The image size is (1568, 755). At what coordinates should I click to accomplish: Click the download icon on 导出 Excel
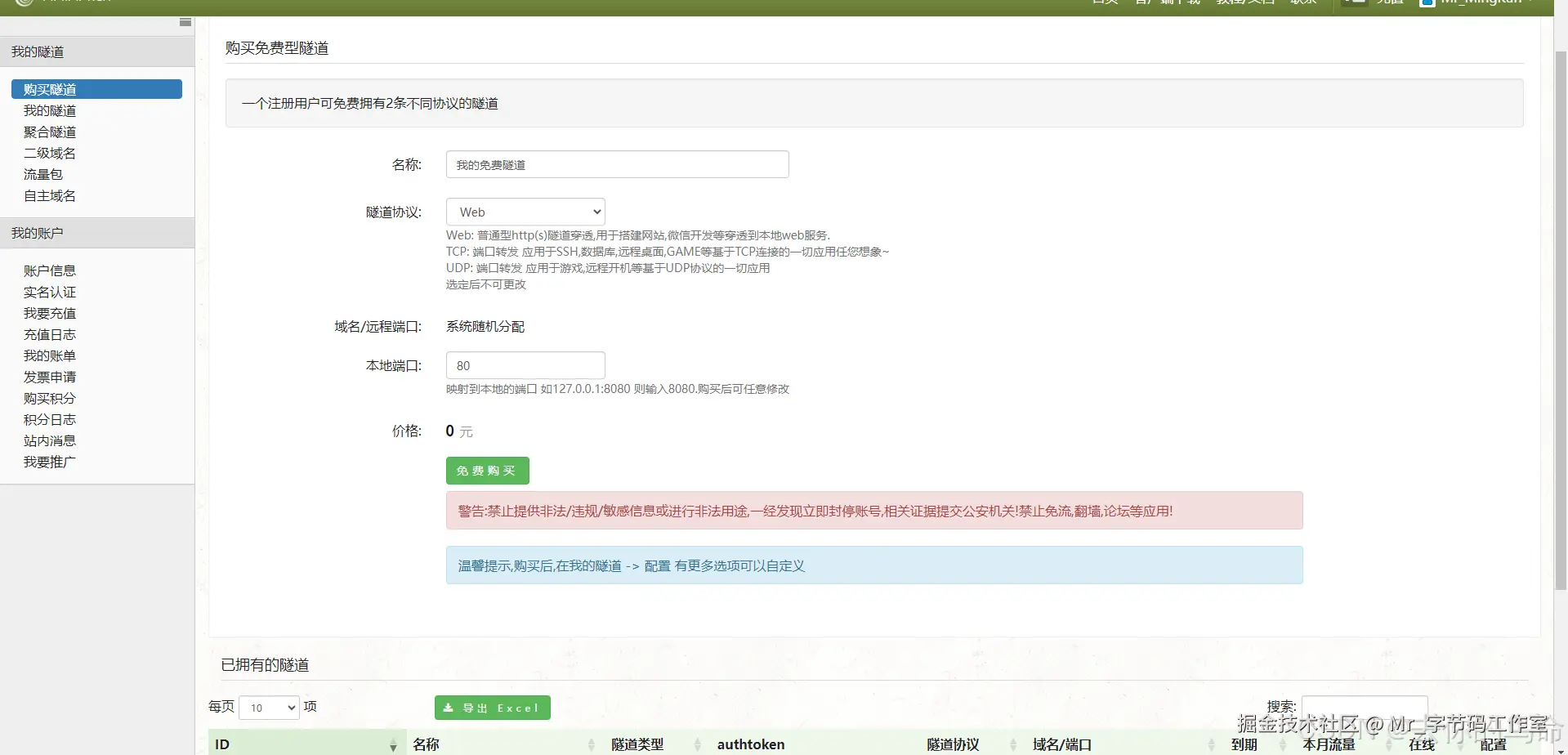click(x=448, y=708)
